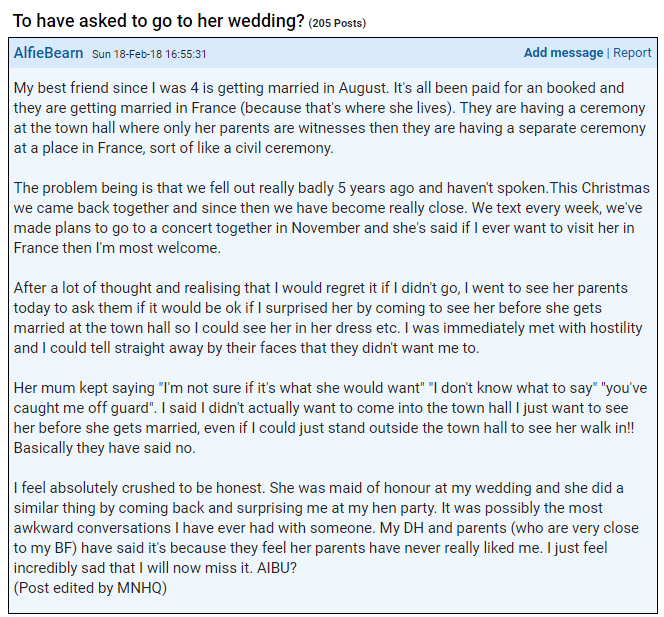The width and height of the screenshot is (664, 617).
Task: Click the line starting 'Her mum kept saying'
Action: tap(330, 387)
